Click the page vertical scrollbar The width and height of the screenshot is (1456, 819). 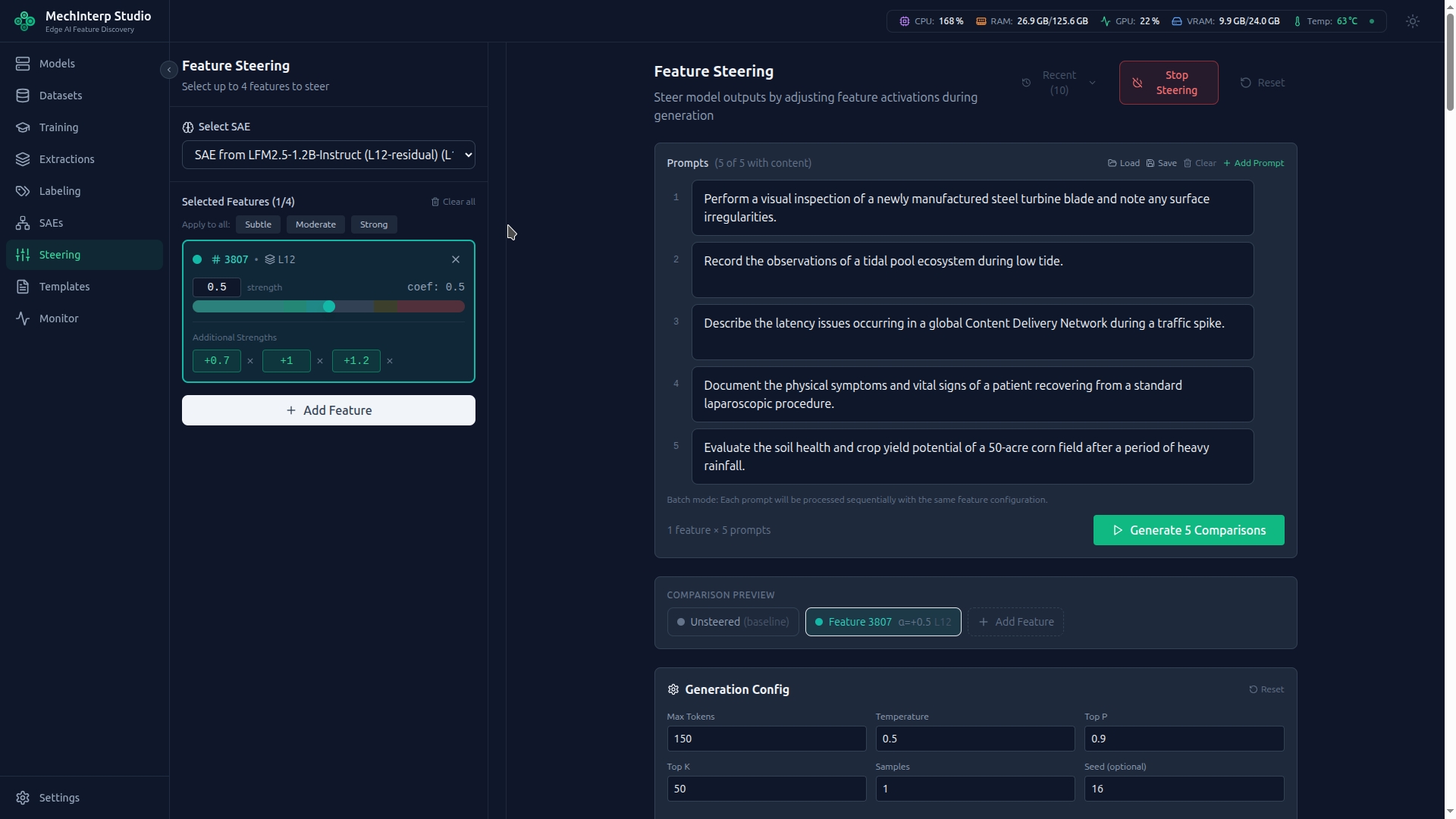(x=1450, y=61)
